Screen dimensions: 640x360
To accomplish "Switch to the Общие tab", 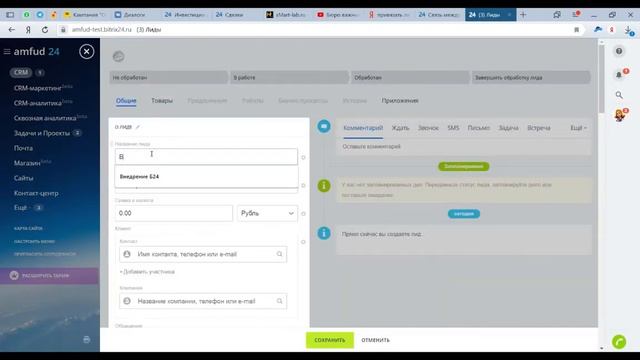I will [126, 101].
